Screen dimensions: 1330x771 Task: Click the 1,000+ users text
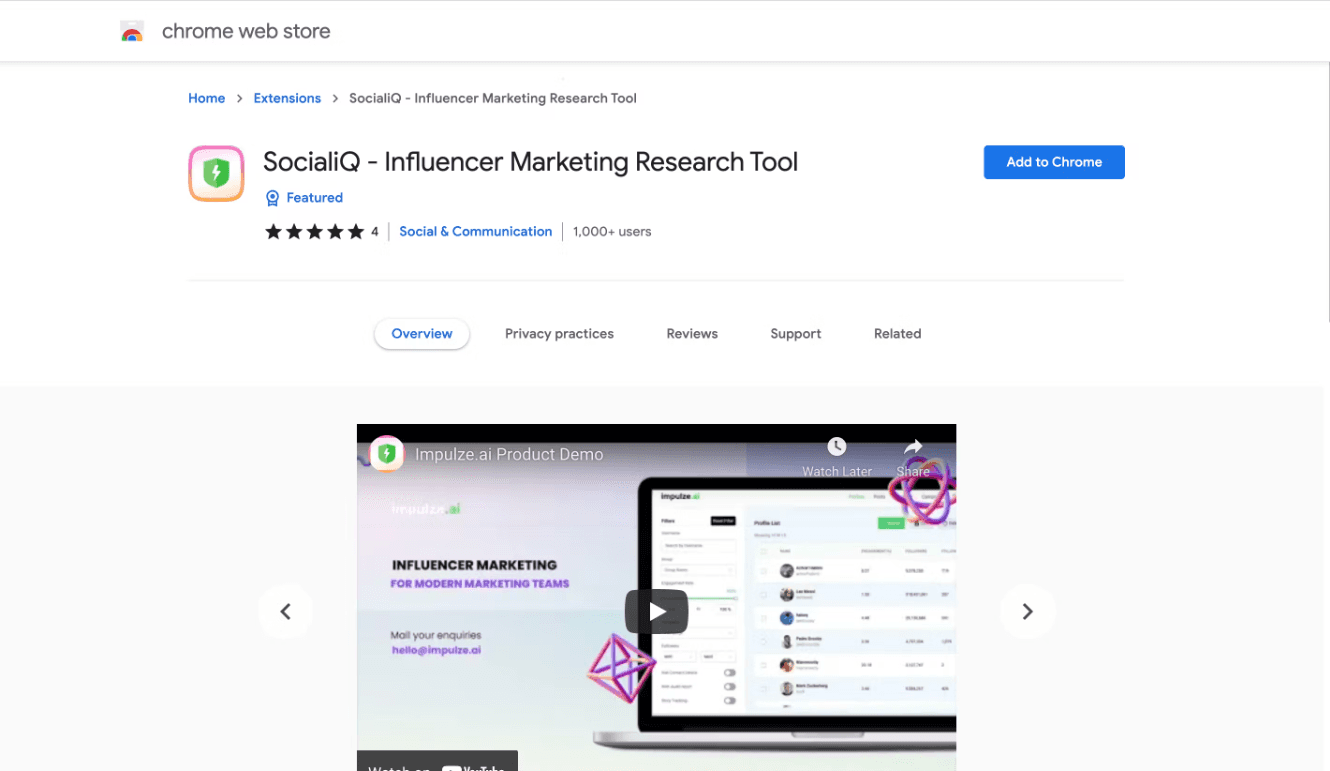612,231
